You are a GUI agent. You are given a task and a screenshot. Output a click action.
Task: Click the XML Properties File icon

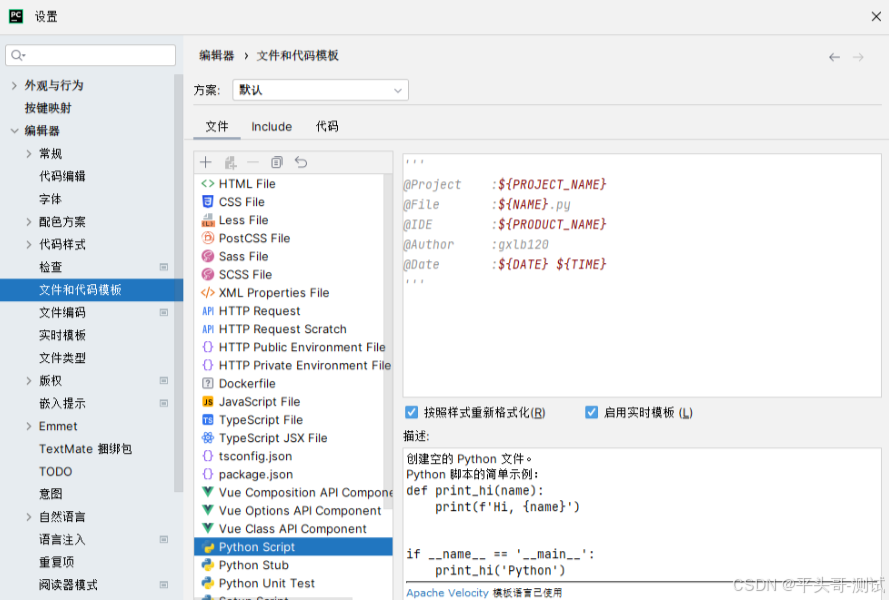[208, 293]
